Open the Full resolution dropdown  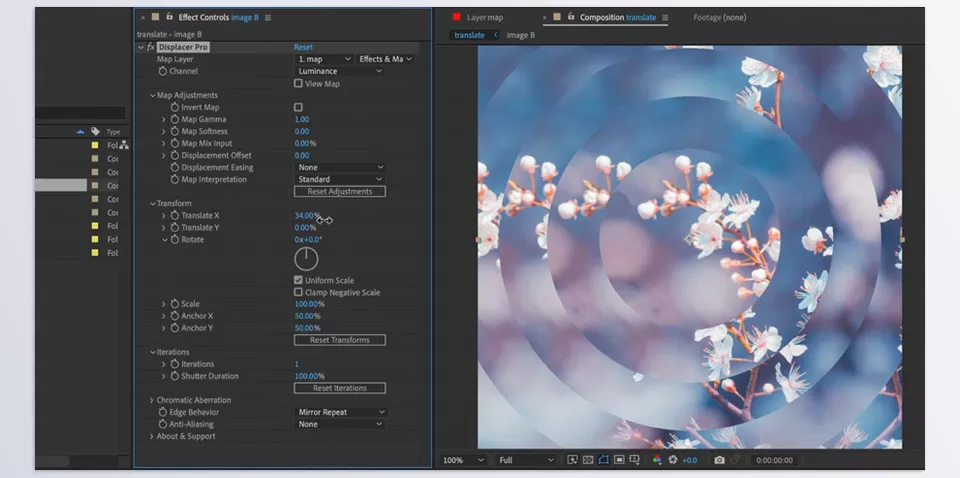click(x=525, y=460)
